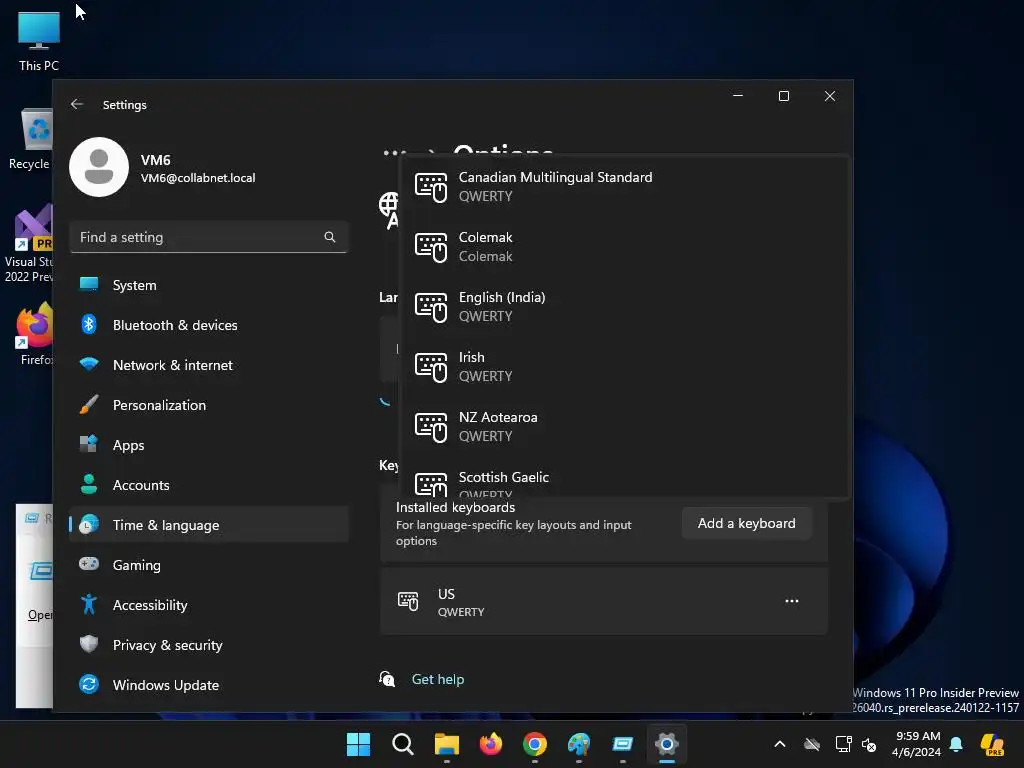The image size is (1024, 768).
Task: Select the Irish keyboard layout
Action: pyautogui.click(x=624, y=367)
